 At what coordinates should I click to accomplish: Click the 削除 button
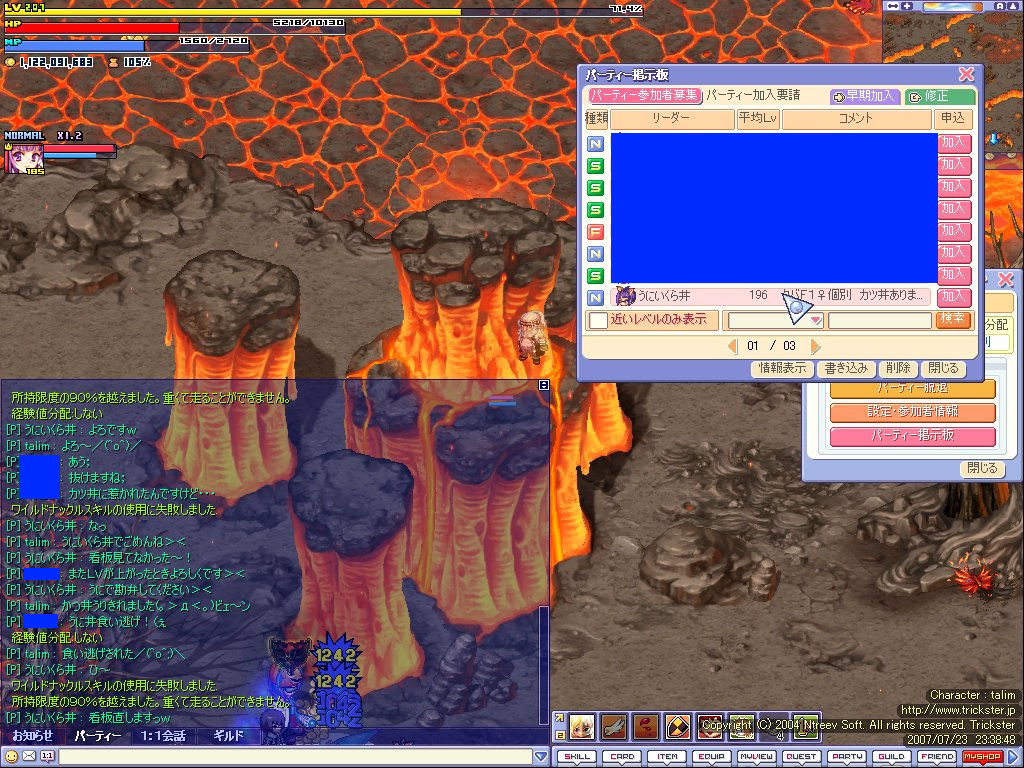(x=898, y=368)
